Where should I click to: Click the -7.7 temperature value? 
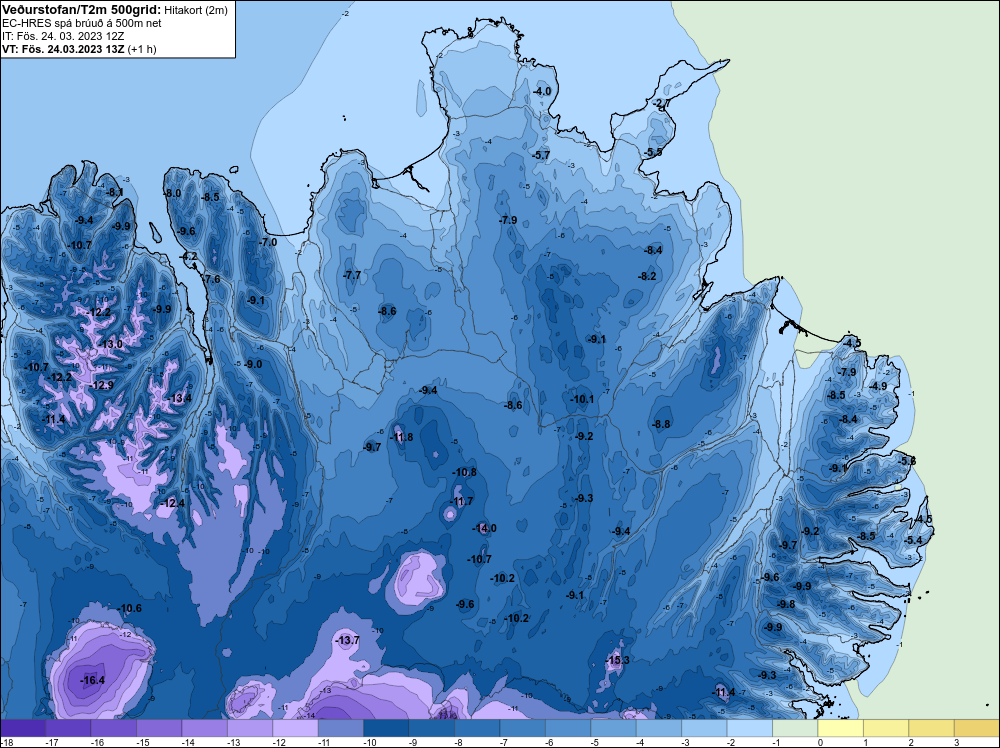[352, 275]
